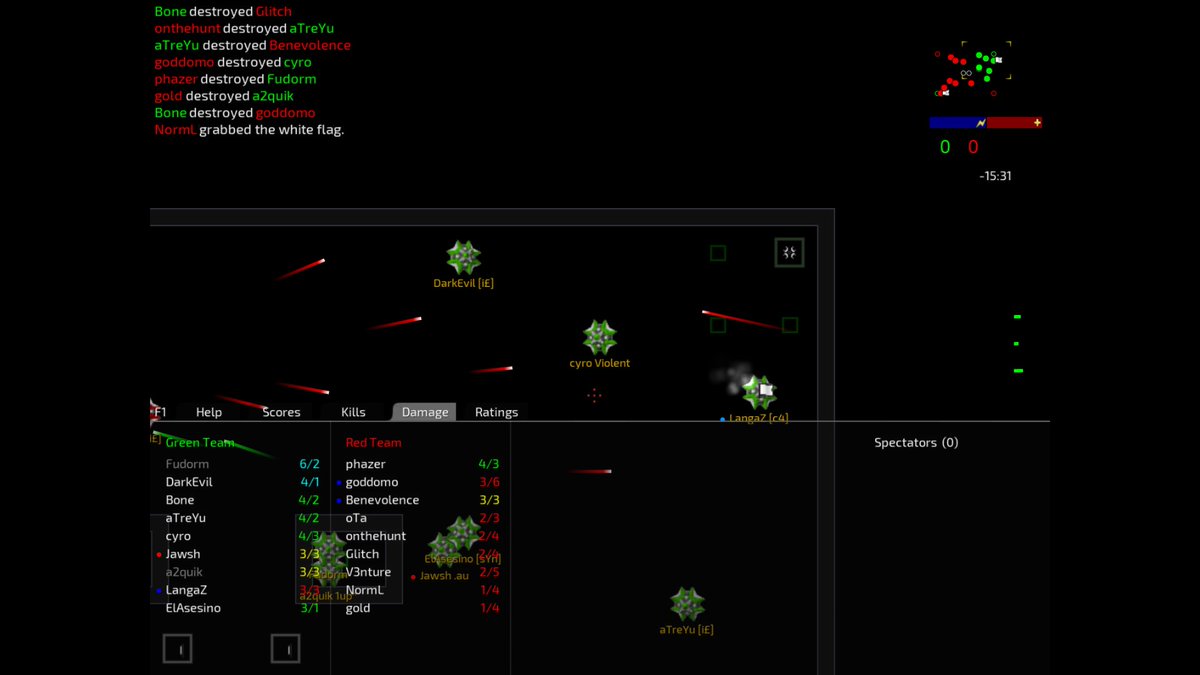Select Bone in the Green Team list
The height and width of the screenshot is (675, 1200).
(x=180, y=500)
